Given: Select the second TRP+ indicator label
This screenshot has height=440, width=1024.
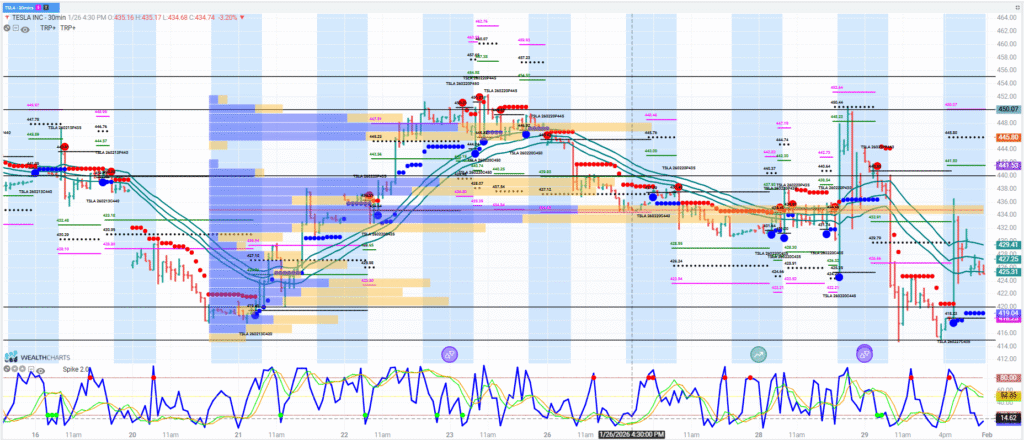Looking at the screenshot, I should [67, 28].
